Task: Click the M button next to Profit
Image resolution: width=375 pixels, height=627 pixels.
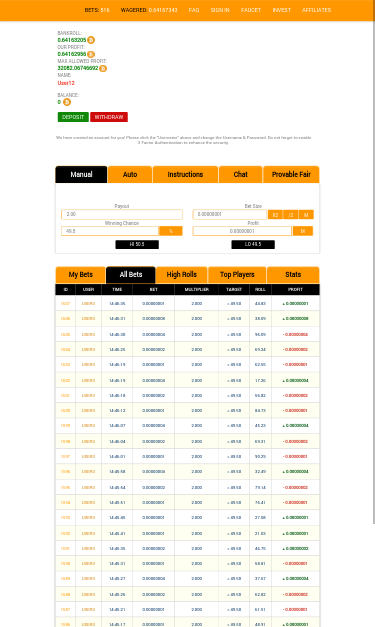Action: (303, 231)
